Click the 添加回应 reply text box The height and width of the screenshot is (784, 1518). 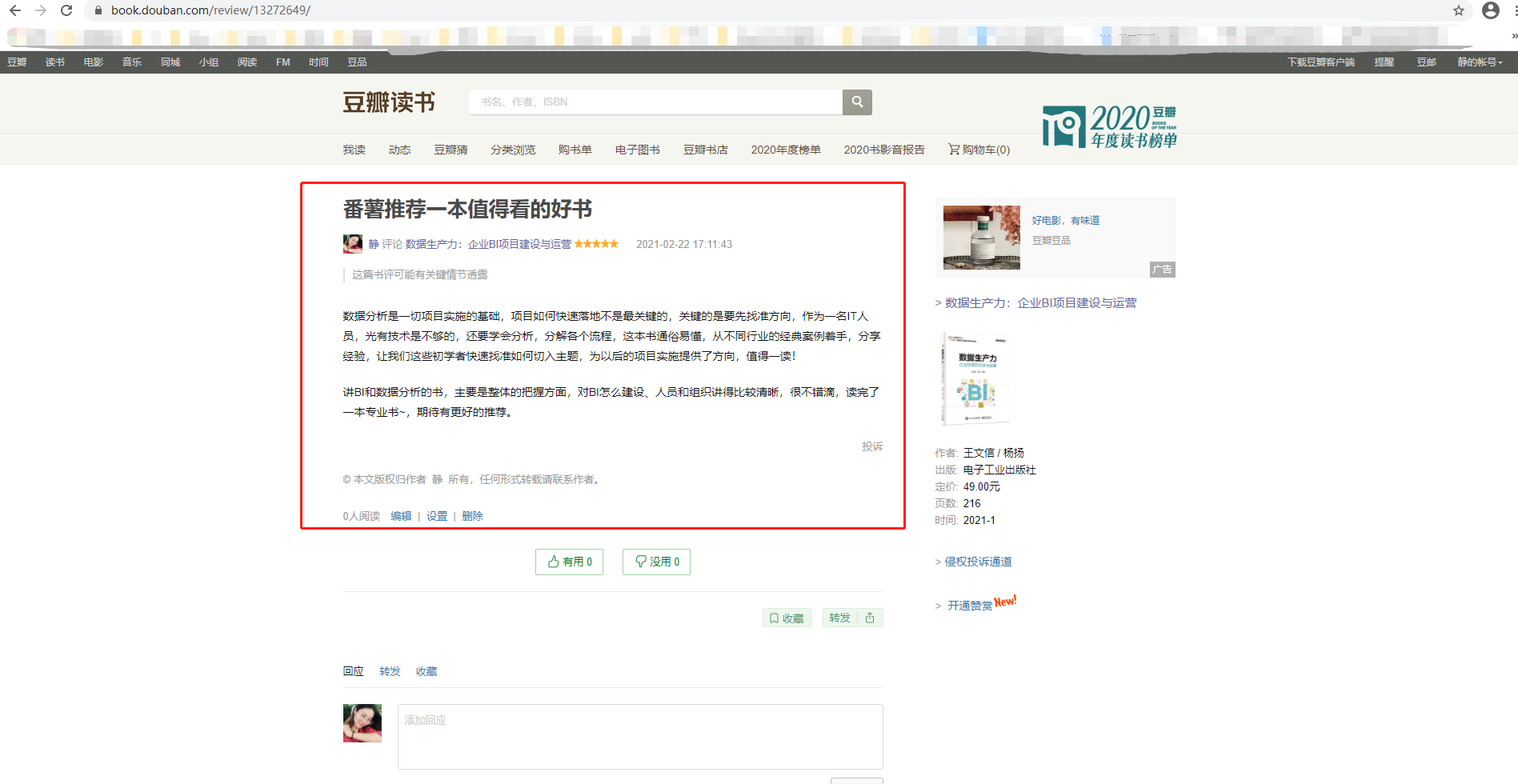(x=640, y=737)
